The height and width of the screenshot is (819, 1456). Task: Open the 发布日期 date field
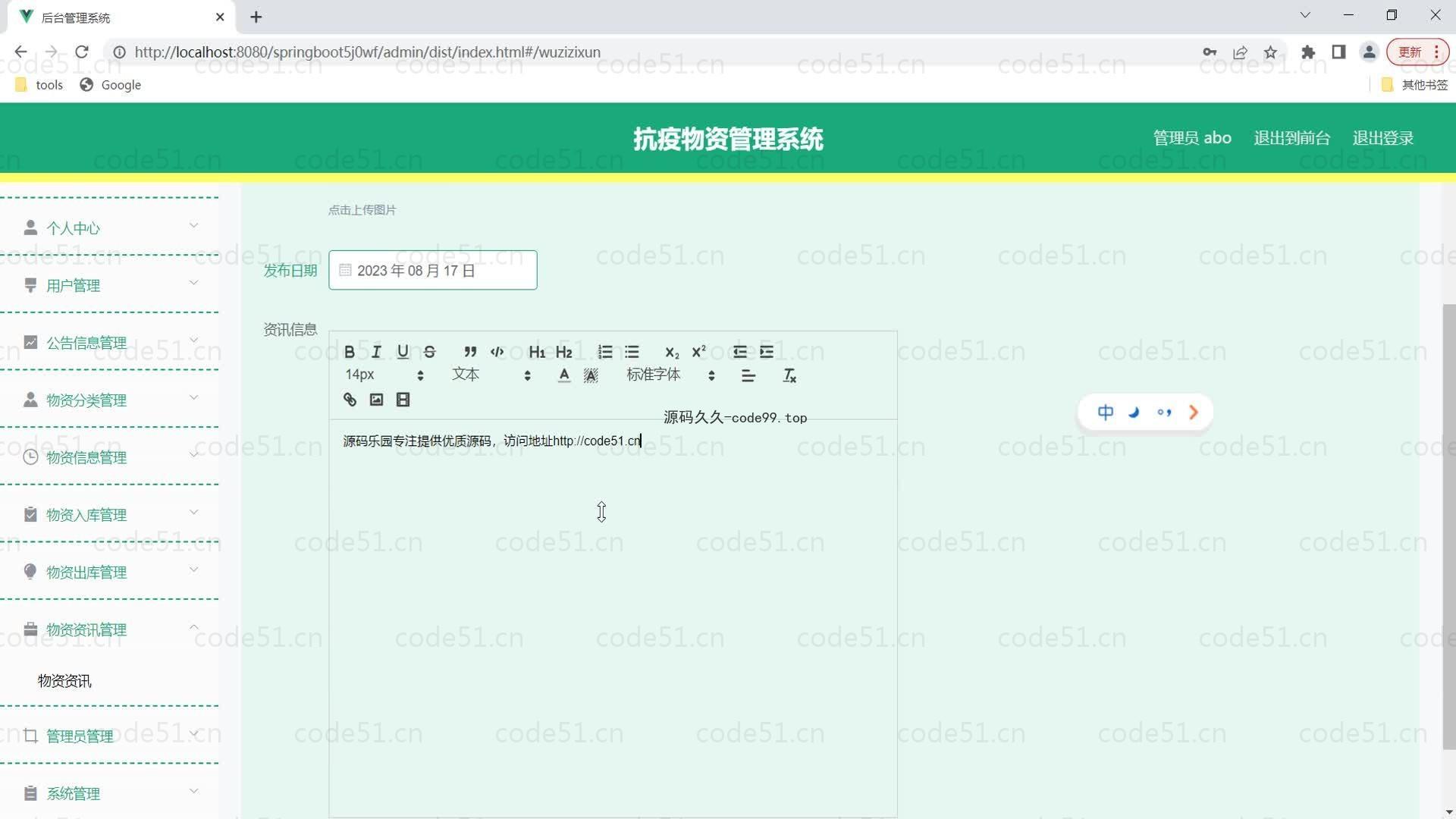(433, 270)
